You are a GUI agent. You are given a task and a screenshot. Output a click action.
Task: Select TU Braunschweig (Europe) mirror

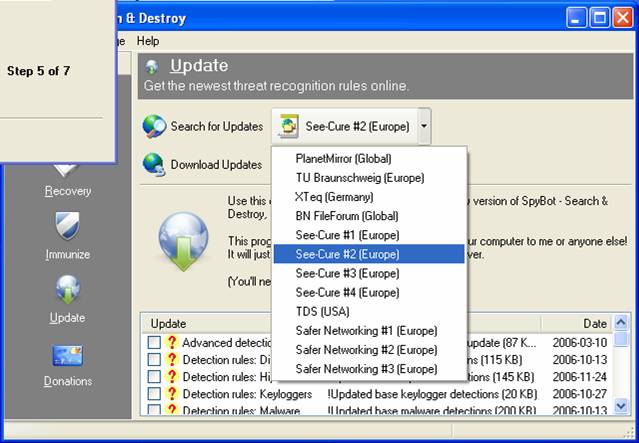pyautogui.click(x=369, y=178)
